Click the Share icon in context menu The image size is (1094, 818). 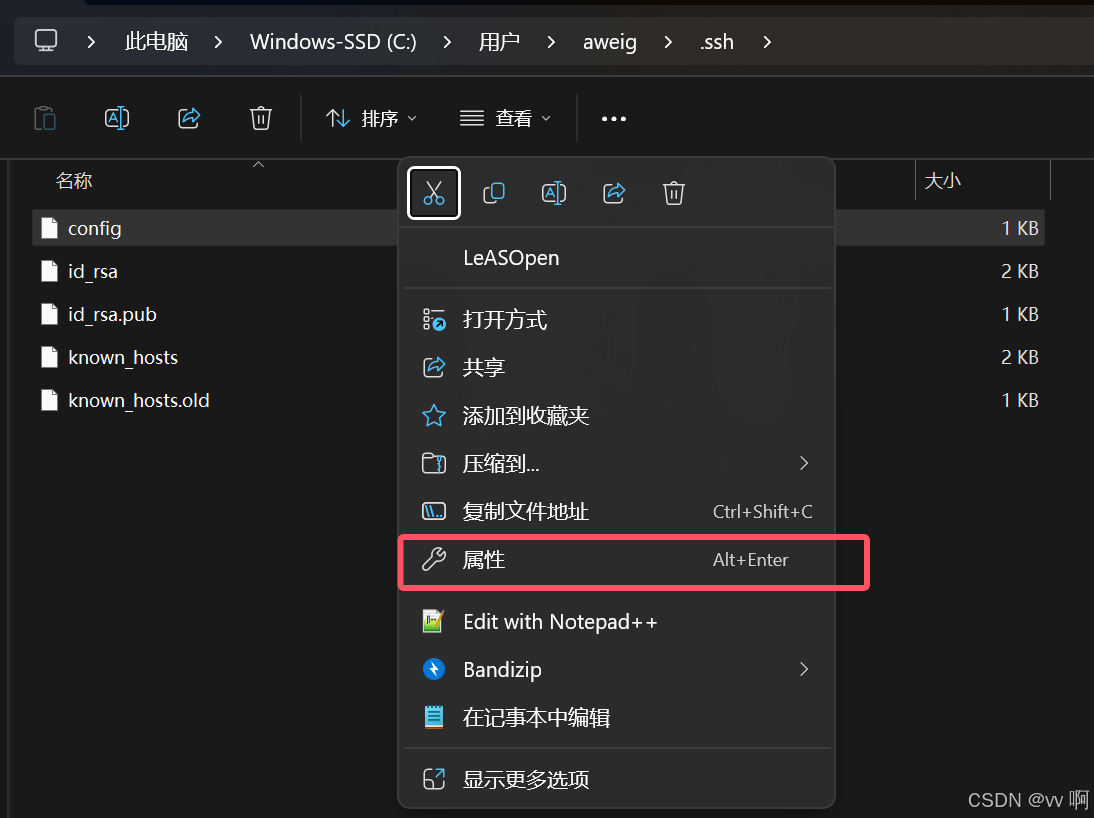point(614,193)
